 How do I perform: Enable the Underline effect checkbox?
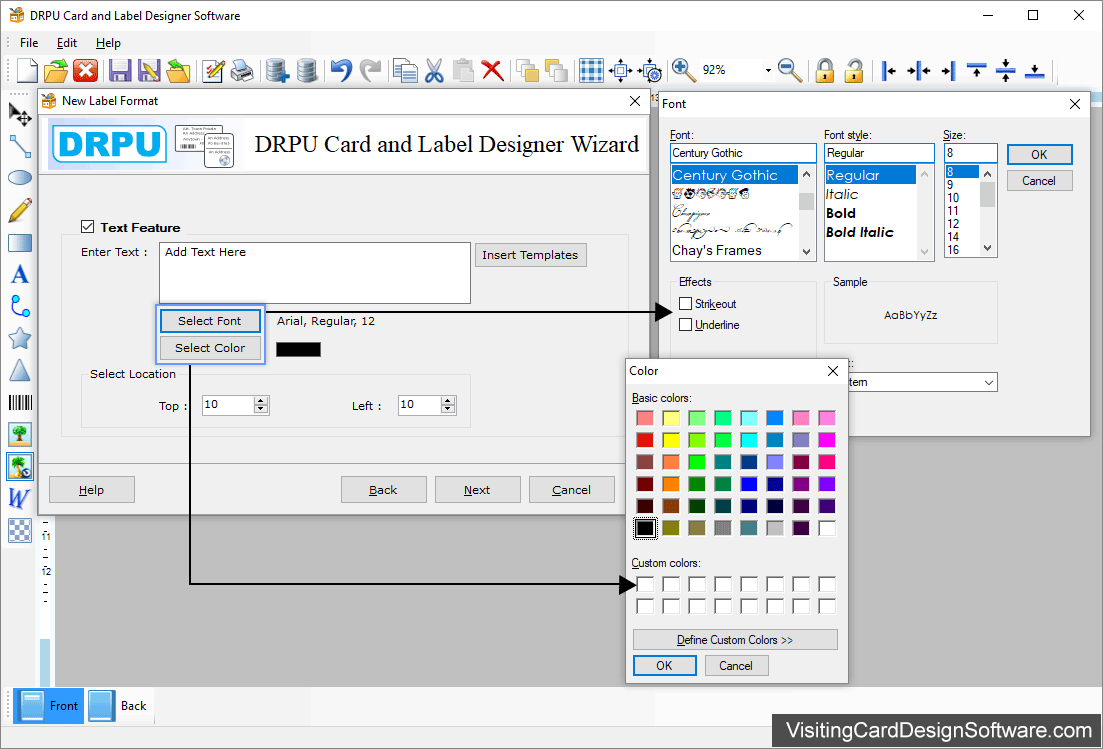coord(685,325)
